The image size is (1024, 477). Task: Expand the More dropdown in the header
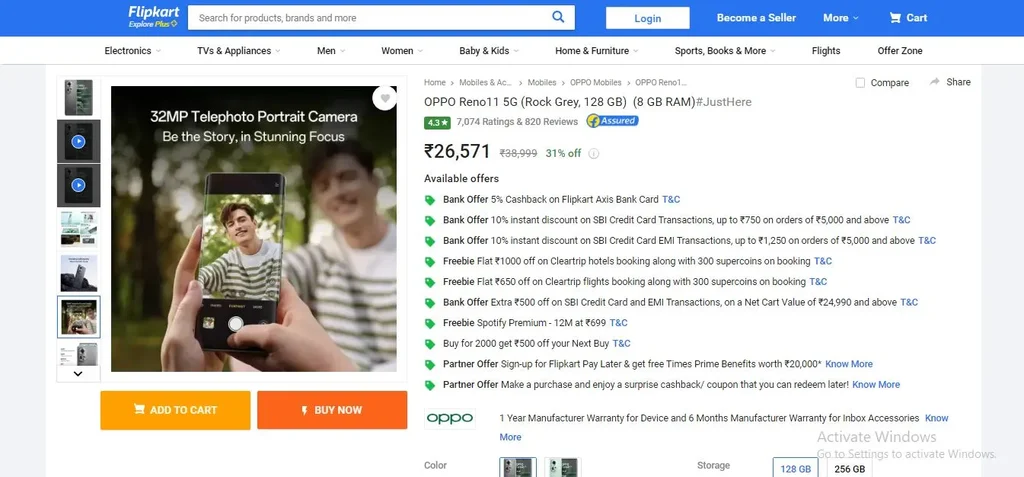[841, 18]
